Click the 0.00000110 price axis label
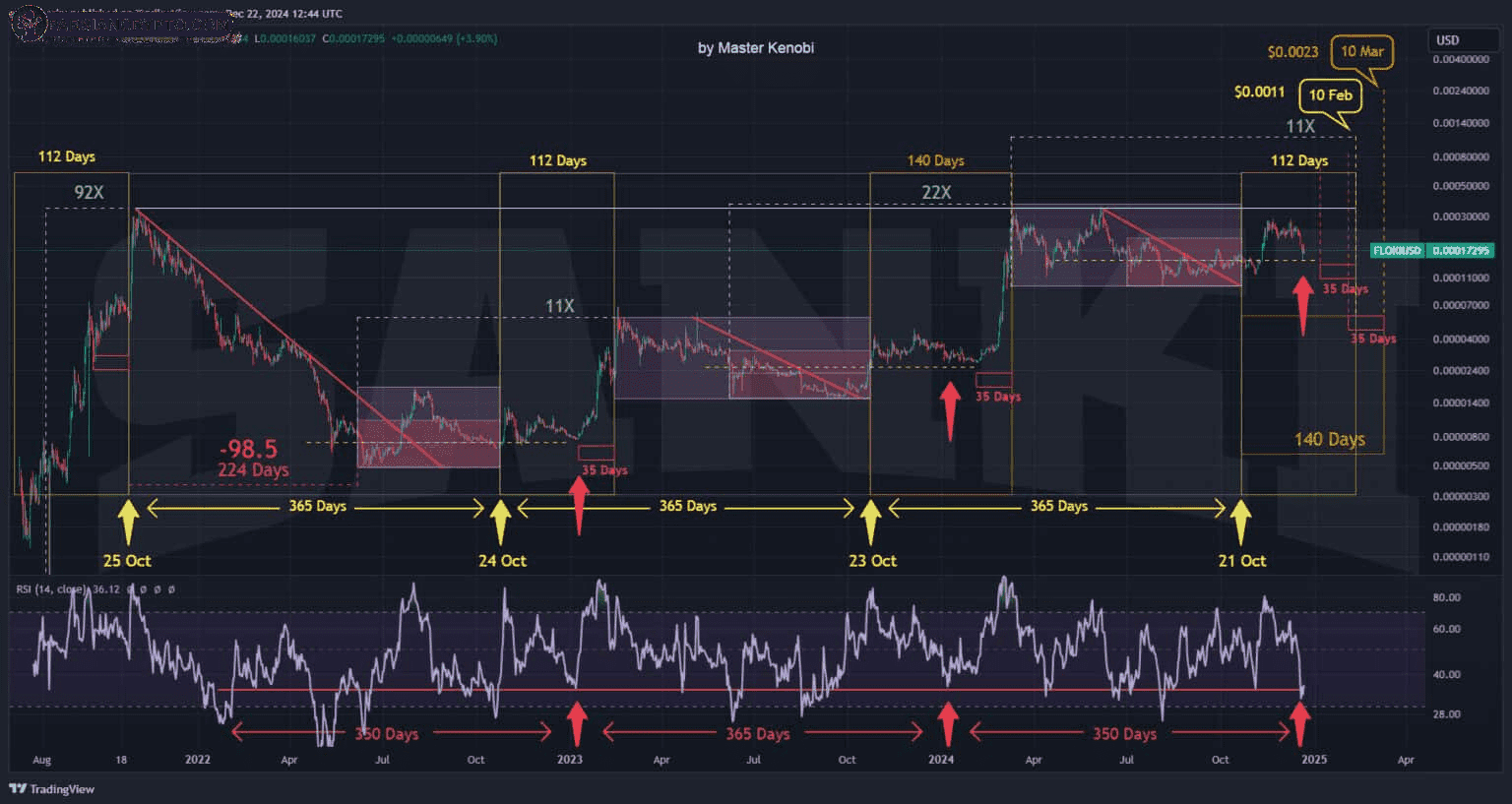 click(x=1461, y=557)
